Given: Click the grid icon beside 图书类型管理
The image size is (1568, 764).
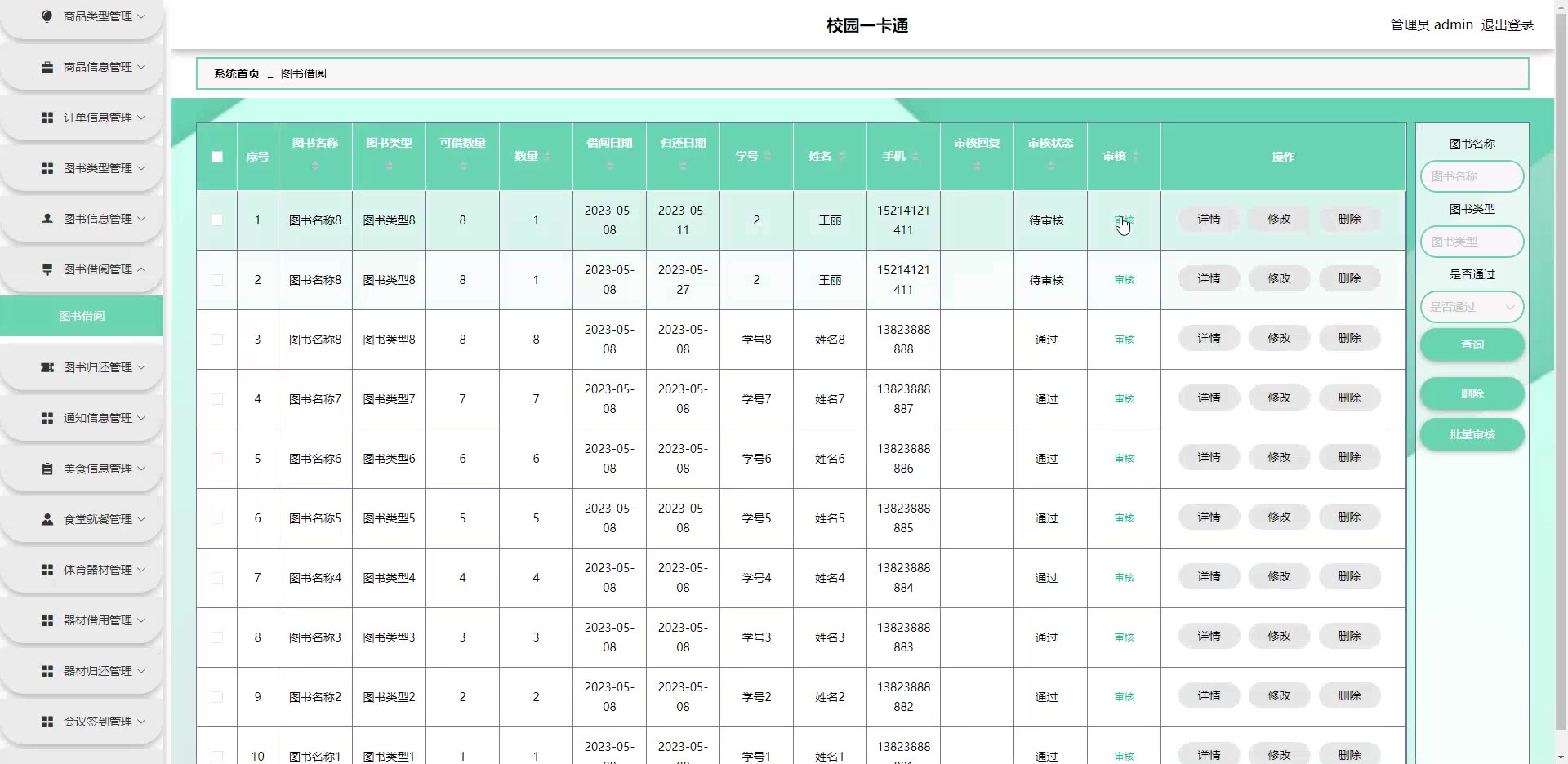Looking at the screenshot, I should pos(47,168).
